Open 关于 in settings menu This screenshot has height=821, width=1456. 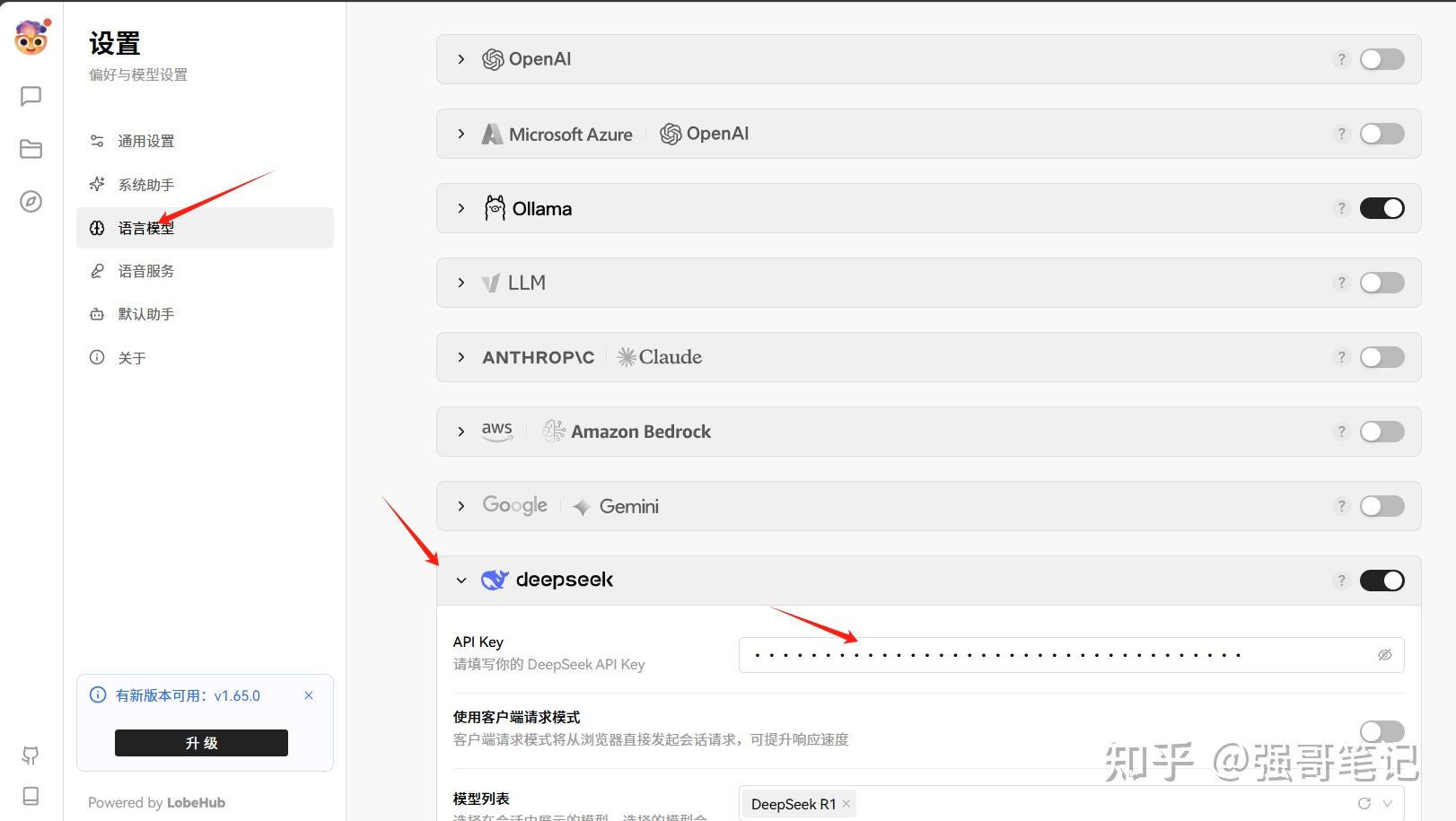(x=205, y=358)
